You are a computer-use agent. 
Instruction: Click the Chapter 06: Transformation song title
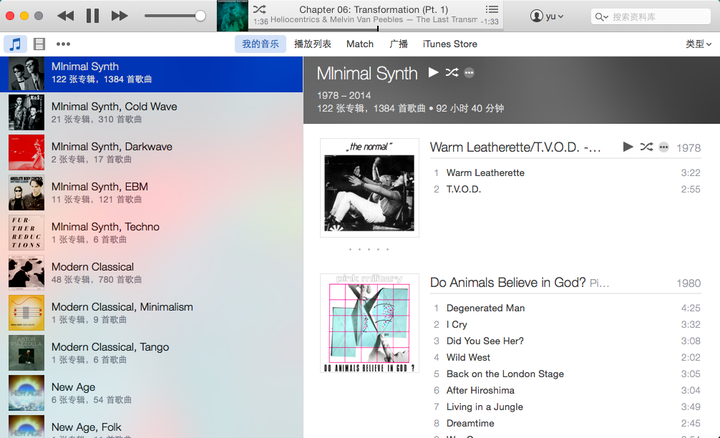point(373,9)
